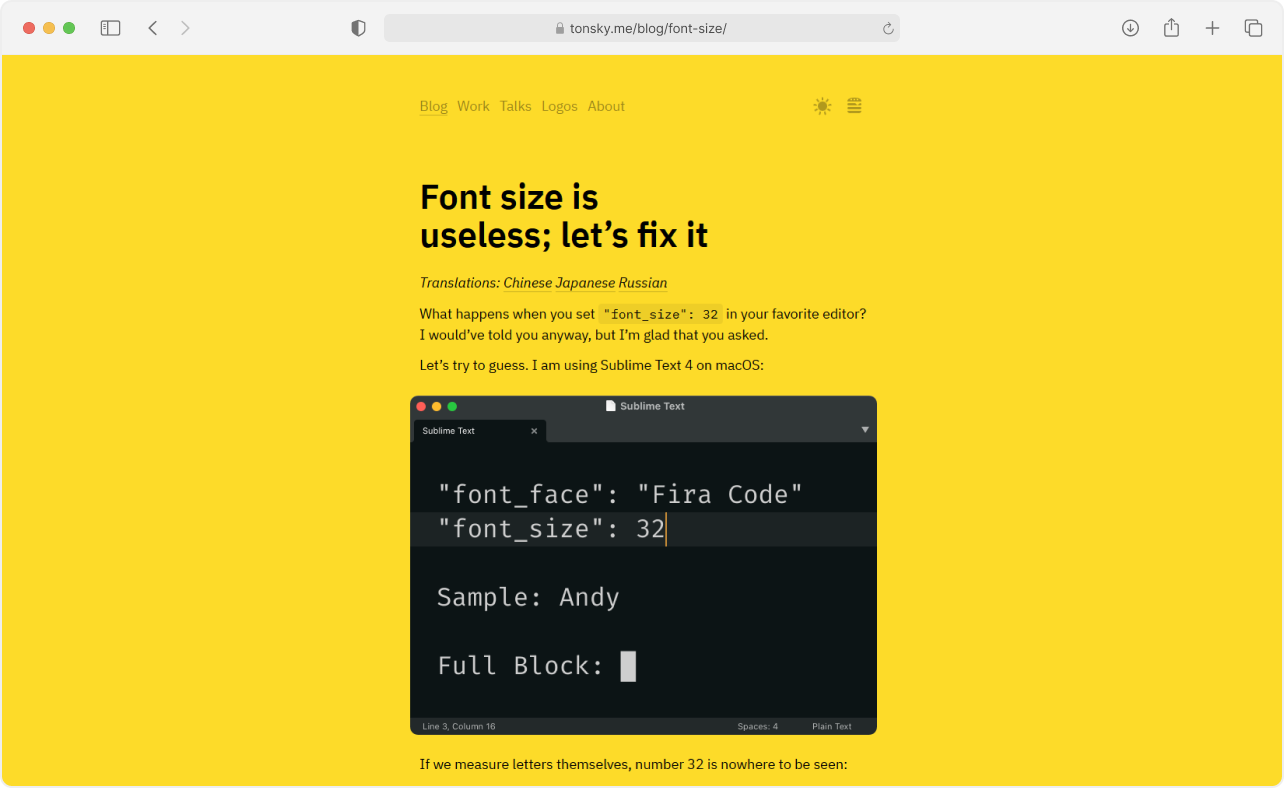1284x788 pixels.
Task: Open the Share menu icon
Action: [1171, 28]
